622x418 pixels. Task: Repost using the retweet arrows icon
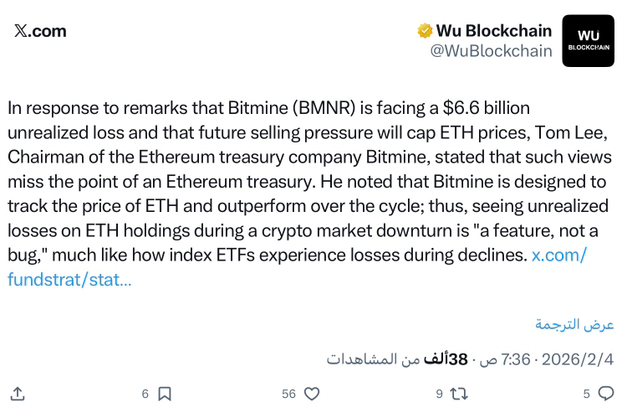click(459, 394)
